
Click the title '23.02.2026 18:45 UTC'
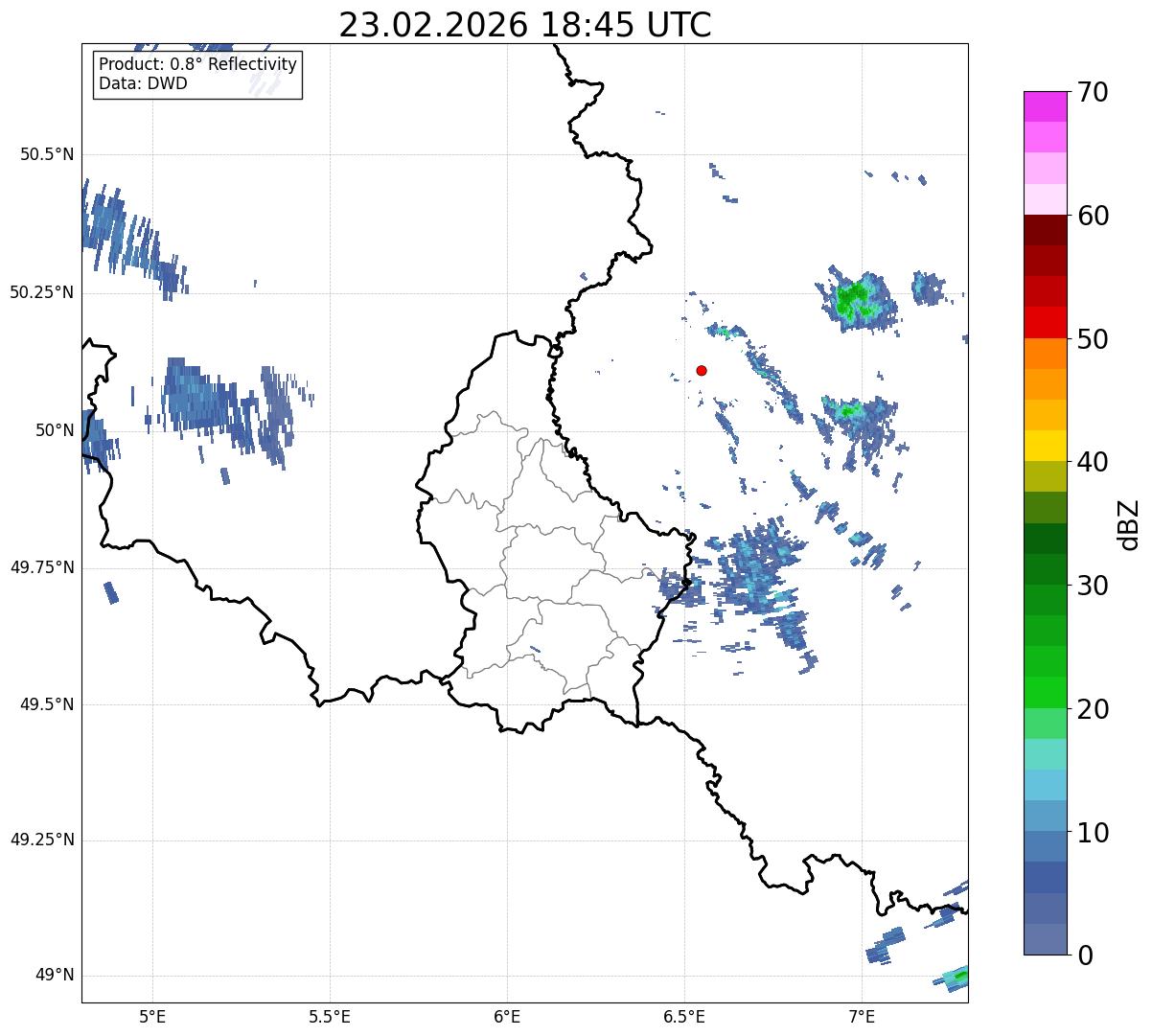525,25
